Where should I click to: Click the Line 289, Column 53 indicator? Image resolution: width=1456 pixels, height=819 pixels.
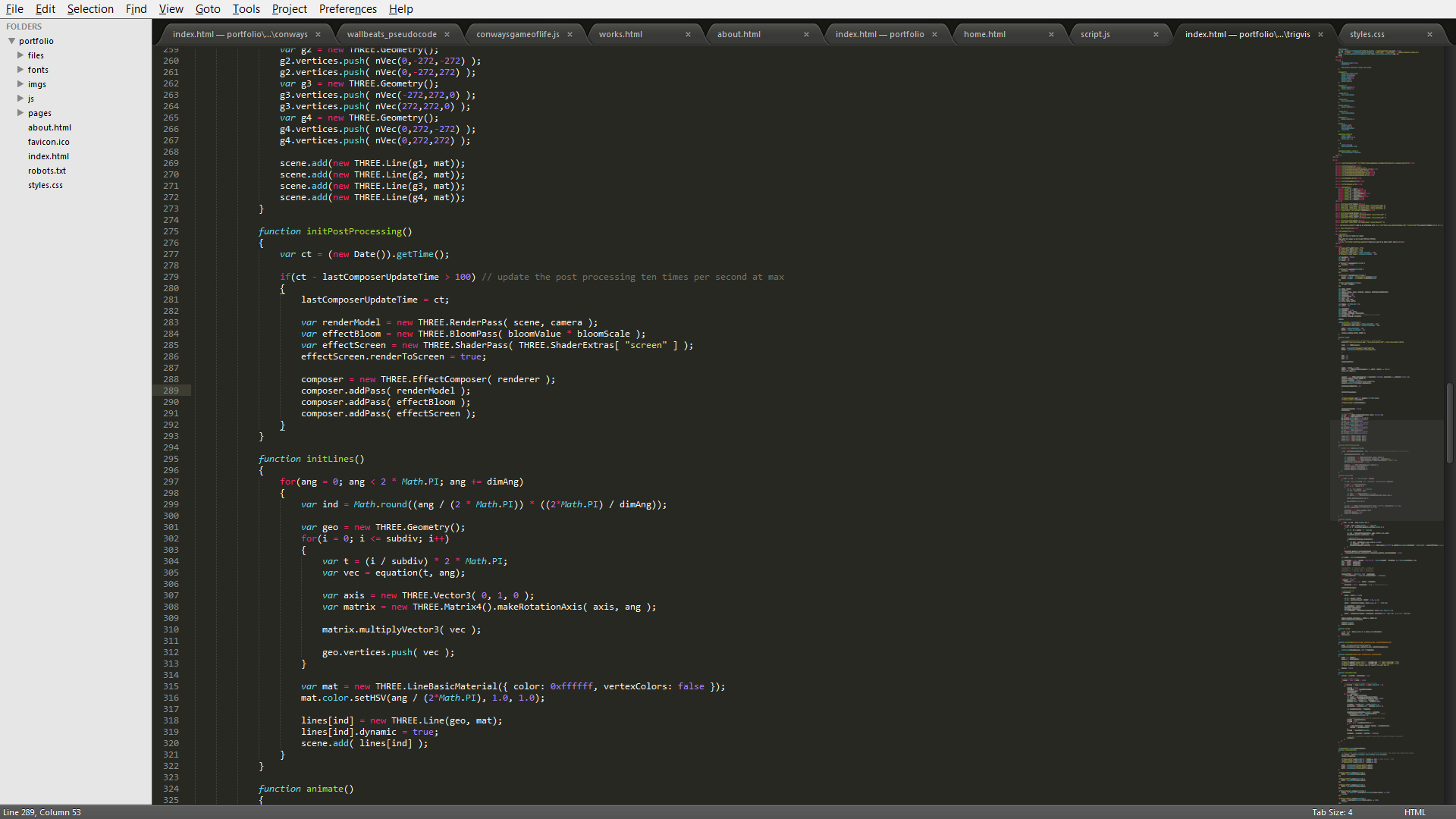(x=42, y=812)
